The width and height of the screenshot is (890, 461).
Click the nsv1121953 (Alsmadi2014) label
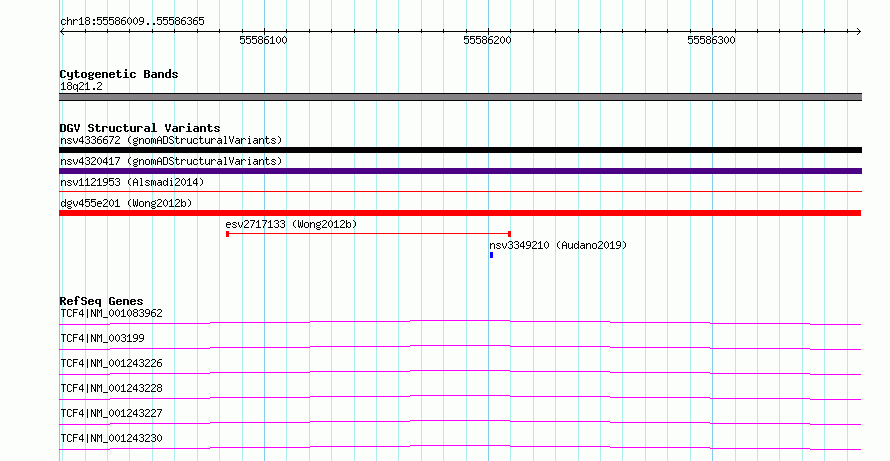(132, 182)
